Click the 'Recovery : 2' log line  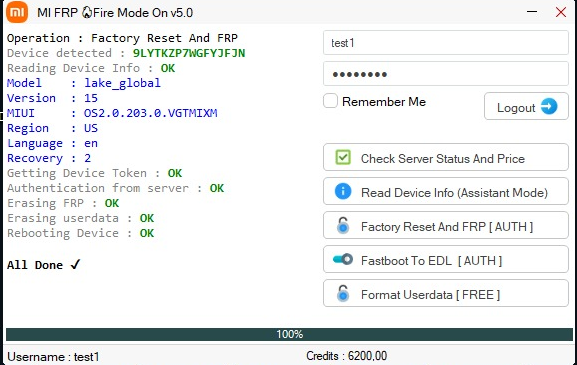pyautogui.click(x=49, y=158)
